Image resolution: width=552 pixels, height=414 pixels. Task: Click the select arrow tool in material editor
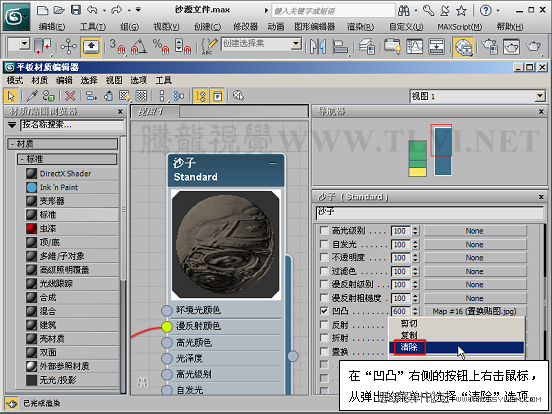click(11, 96)
